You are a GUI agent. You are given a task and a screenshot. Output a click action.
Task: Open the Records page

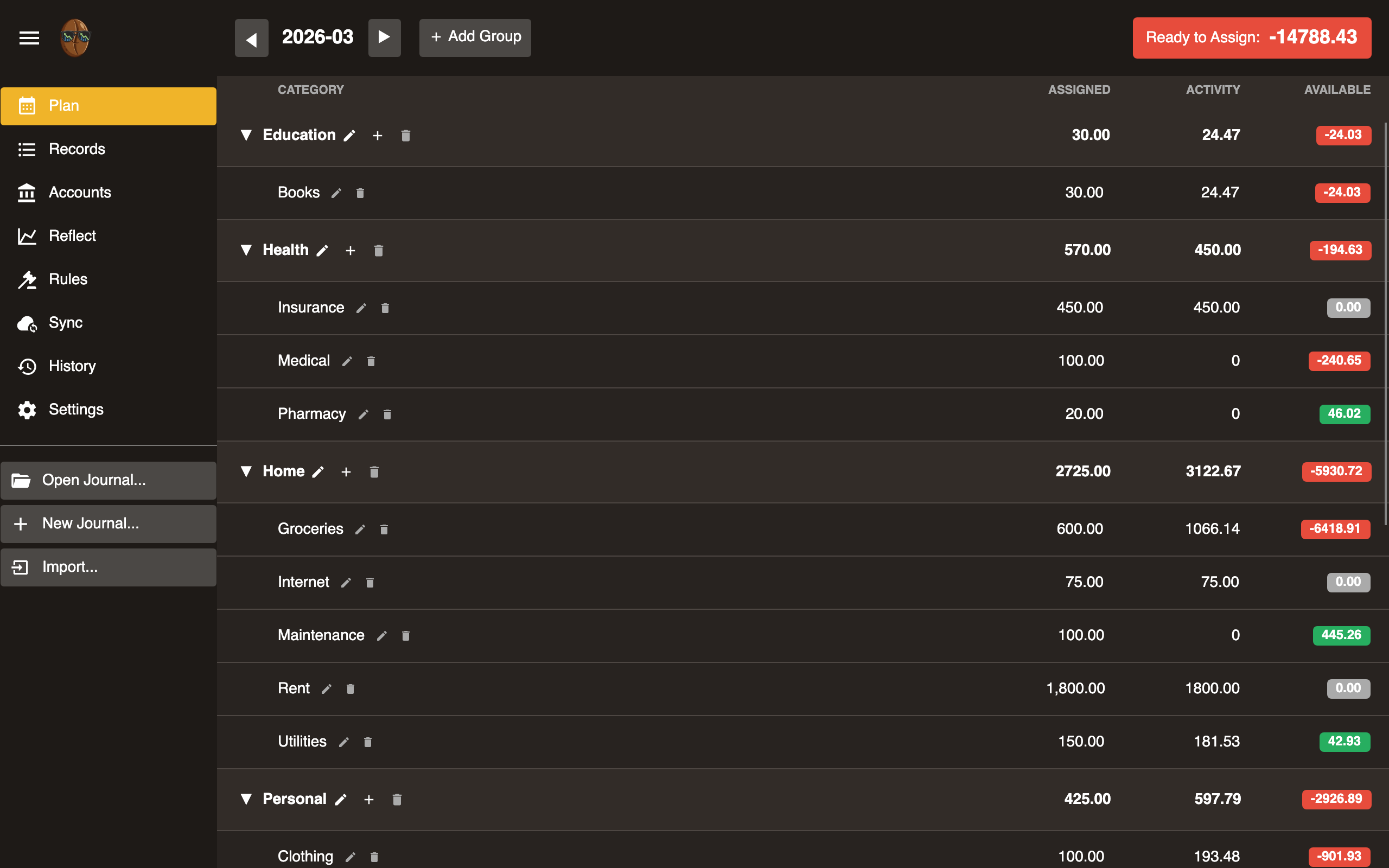[x=77, y=149]
